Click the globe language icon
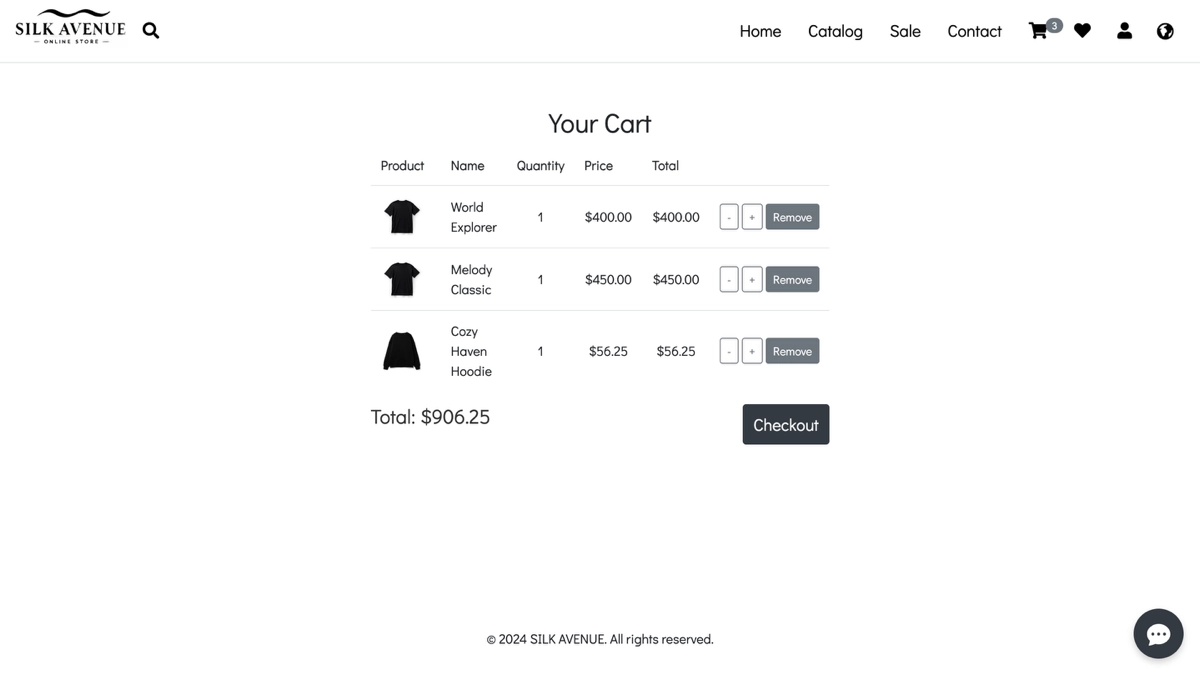This screenshot has height=675, width=1200. pyautogui.click(x=1165, y=31)
